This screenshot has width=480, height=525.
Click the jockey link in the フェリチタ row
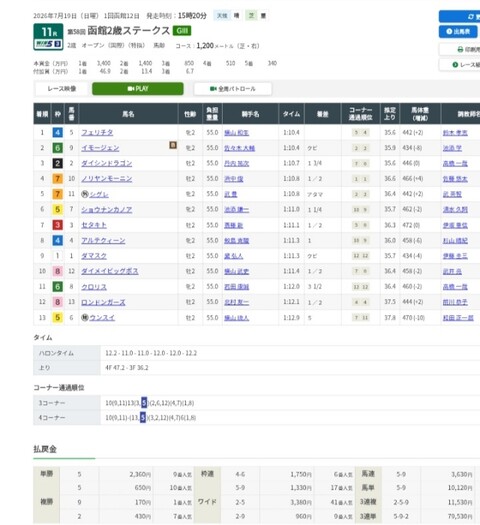tap(236, 133)
